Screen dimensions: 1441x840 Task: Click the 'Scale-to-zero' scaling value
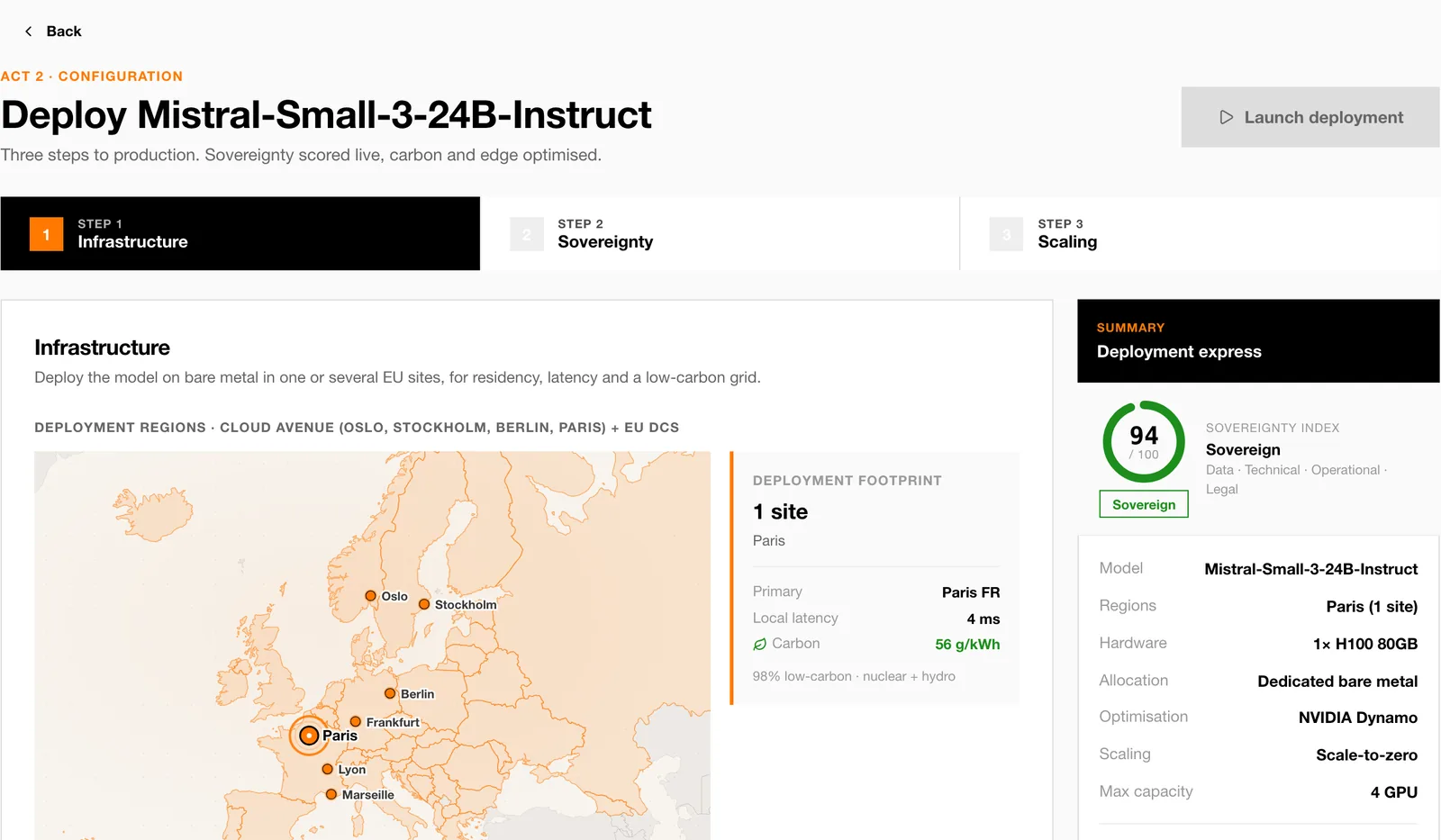(1366, 755)
